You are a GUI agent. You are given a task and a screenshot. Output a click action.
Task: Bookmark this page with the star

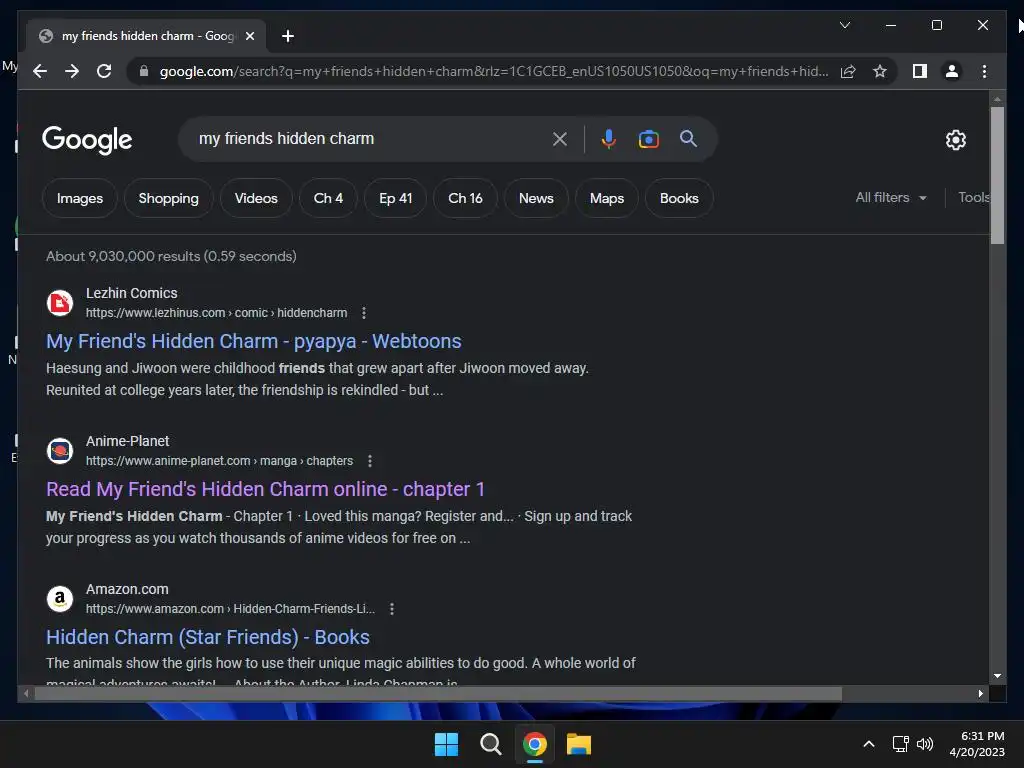click(880, 71)
